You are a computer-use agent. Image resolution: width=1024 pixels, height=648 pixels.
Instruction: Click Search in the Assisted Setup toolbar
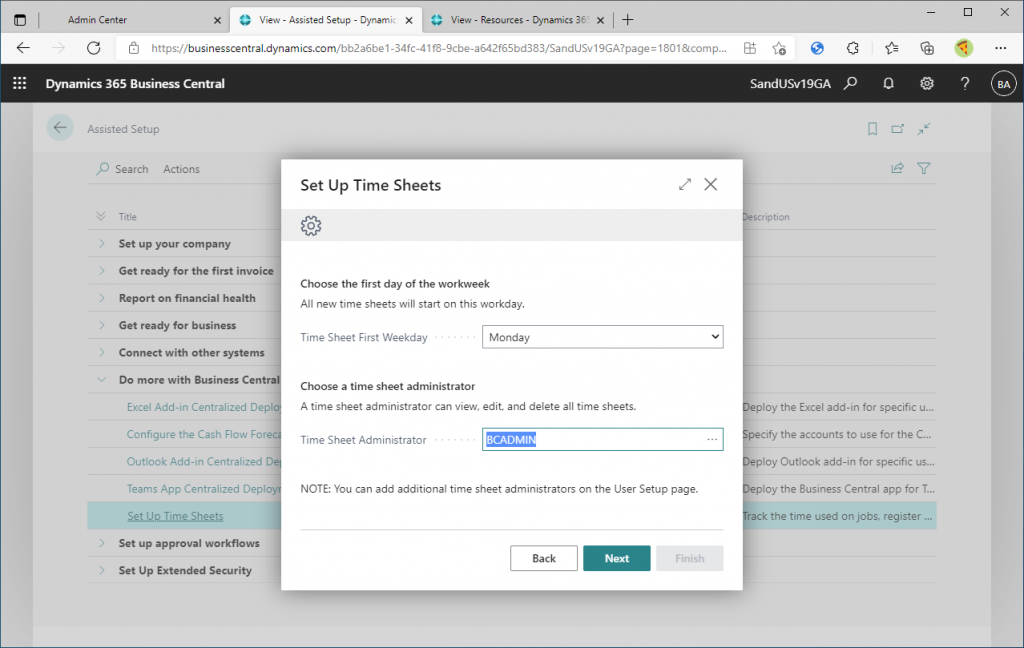coord(123,169)
